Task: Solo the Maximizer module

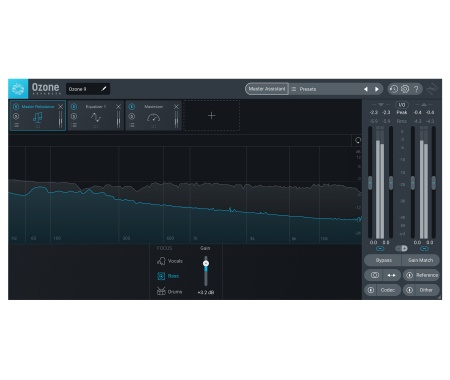Action: pyautogui.click(x=132, y=116)
